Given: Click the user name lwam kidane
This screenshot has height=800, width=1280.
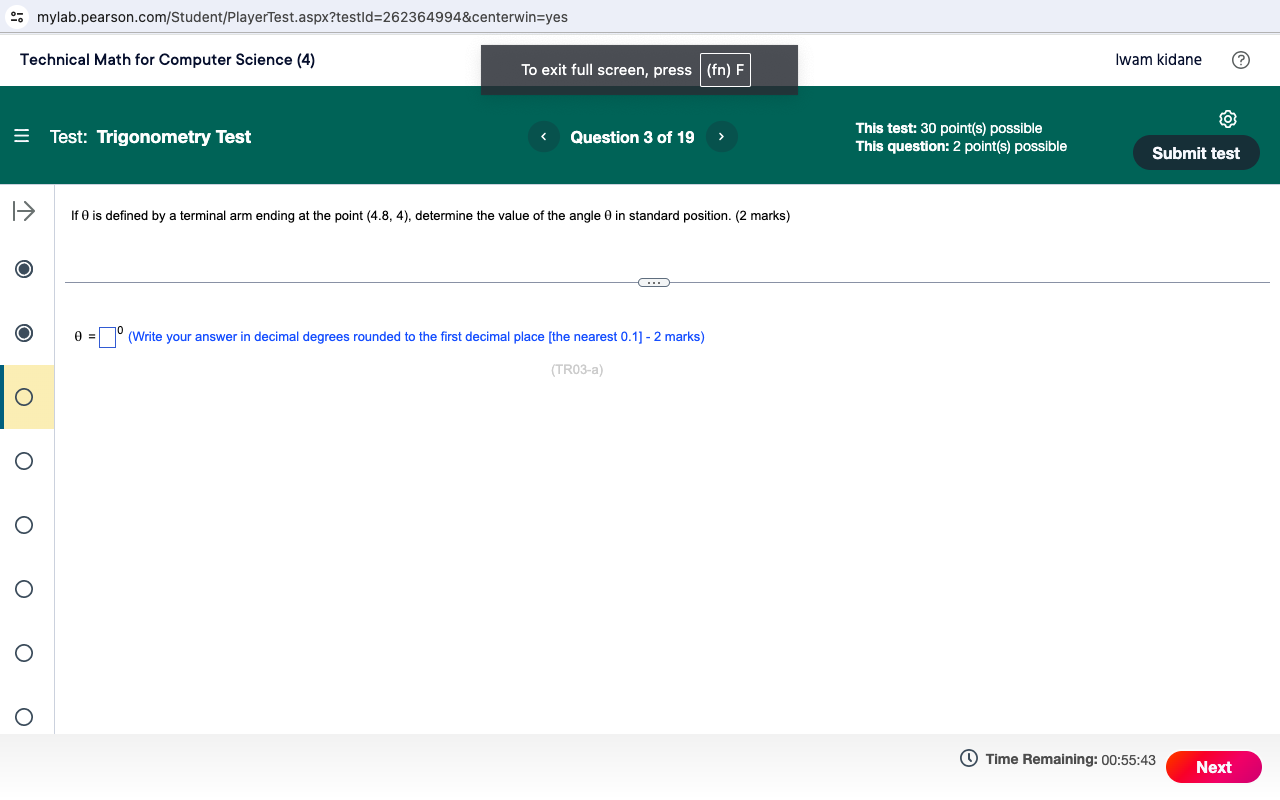Looking at the screenshot, I should 1159,60.
